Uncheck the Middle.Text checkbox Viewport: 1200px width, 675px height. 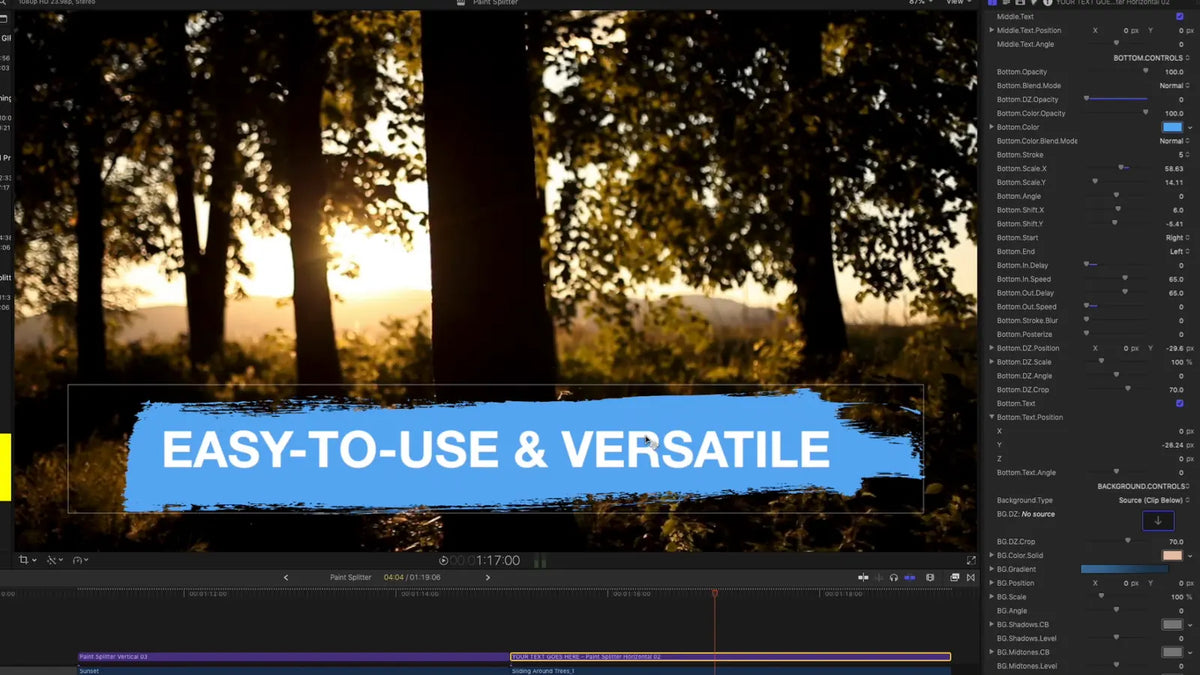1180,17
